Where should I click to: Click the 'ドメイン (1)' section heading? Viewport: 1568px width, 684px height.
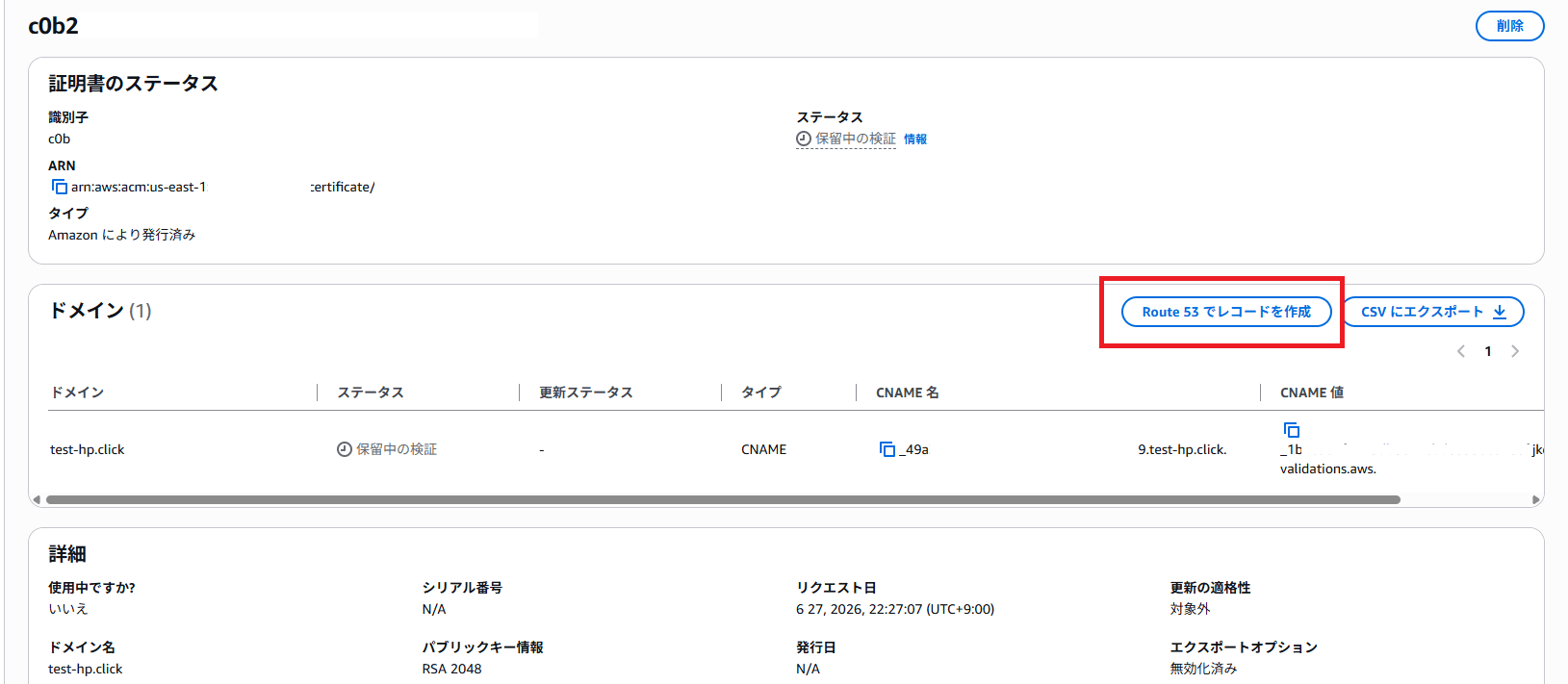[100, 311]
